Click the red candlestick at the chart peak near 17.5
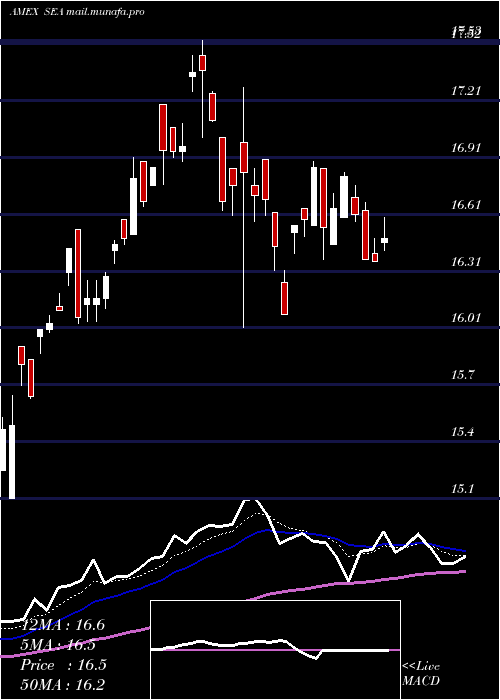This screenshot has height=700, width=500. [x=203, y=62]
